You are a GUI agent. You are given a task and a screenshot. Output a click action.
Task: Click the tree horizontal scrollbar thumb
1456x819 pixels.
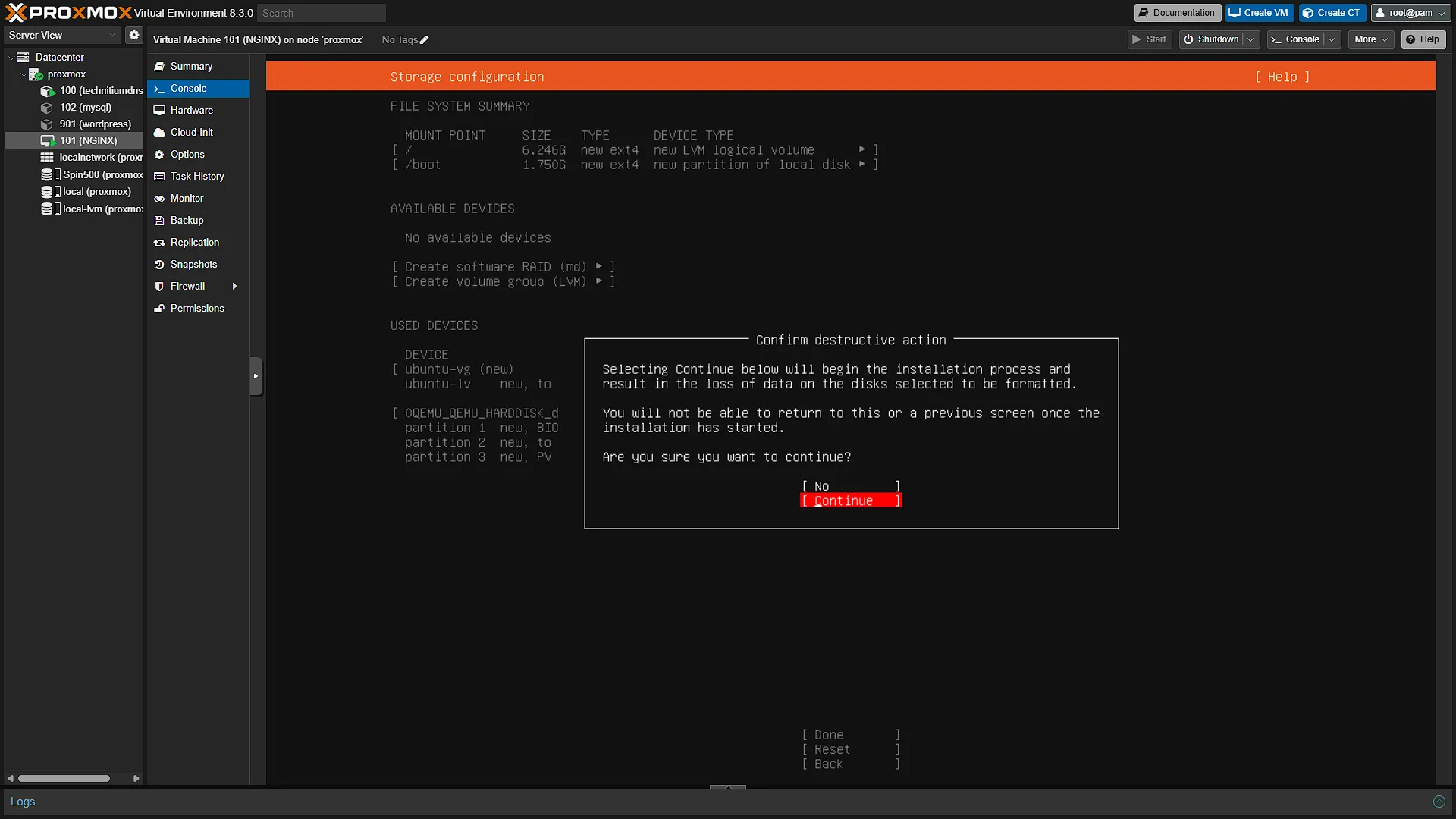pyautogui.click(x=64, y=779)
